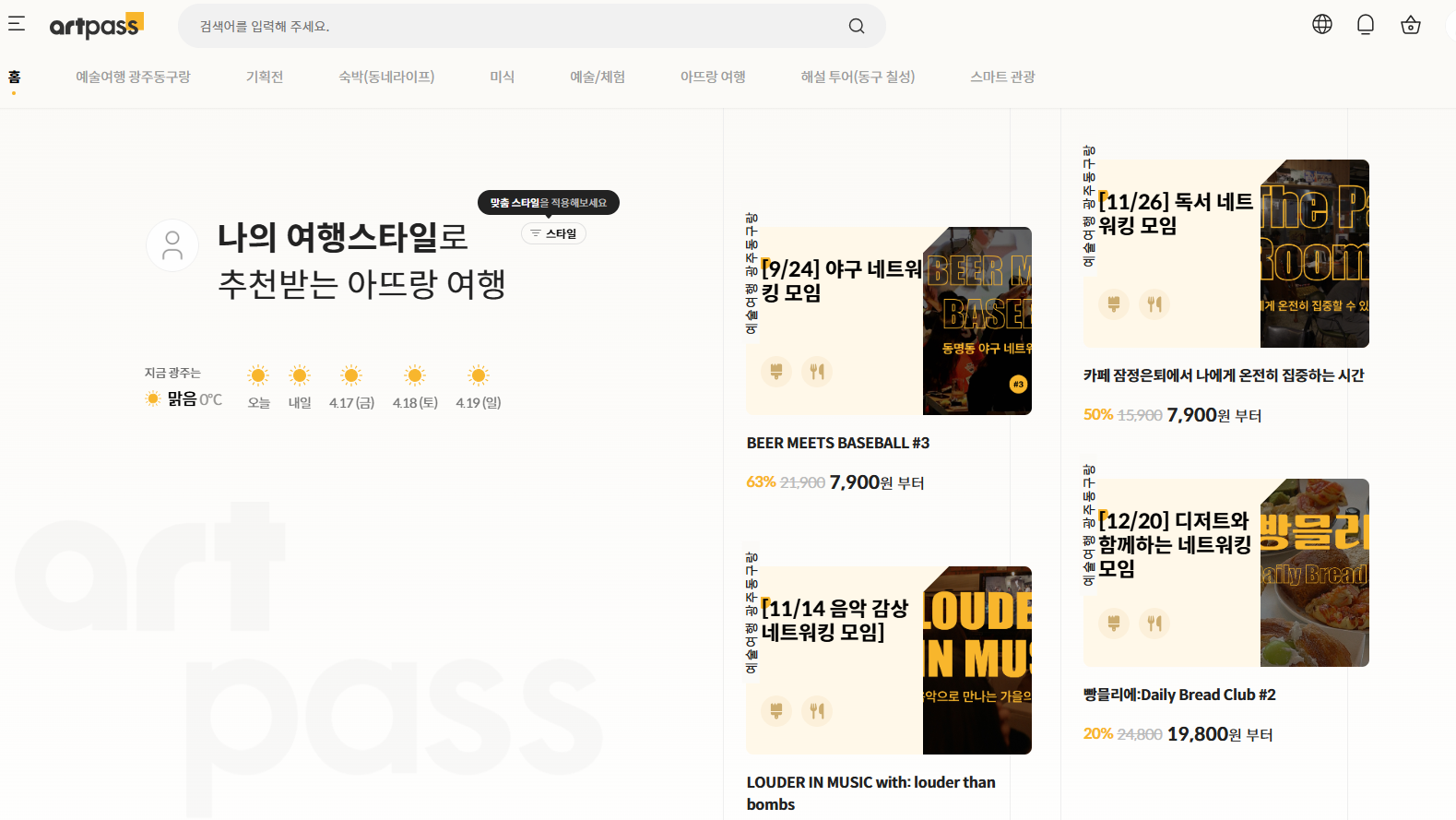The width and height of the screenshot is (1456, 820).
Task: Click the LOUDER IN MUSIC thumbnail image
Action: tap(977, 660)
